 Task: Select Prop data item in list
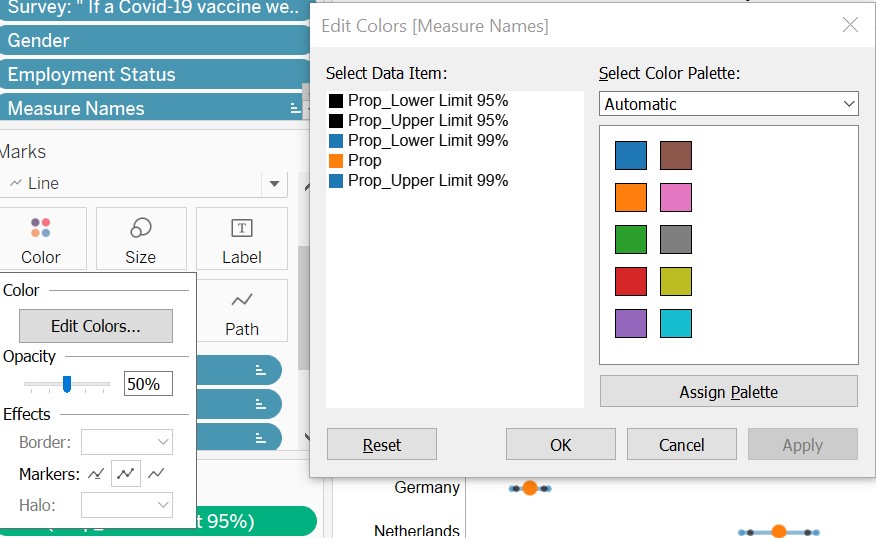click(x=364, y=160)
